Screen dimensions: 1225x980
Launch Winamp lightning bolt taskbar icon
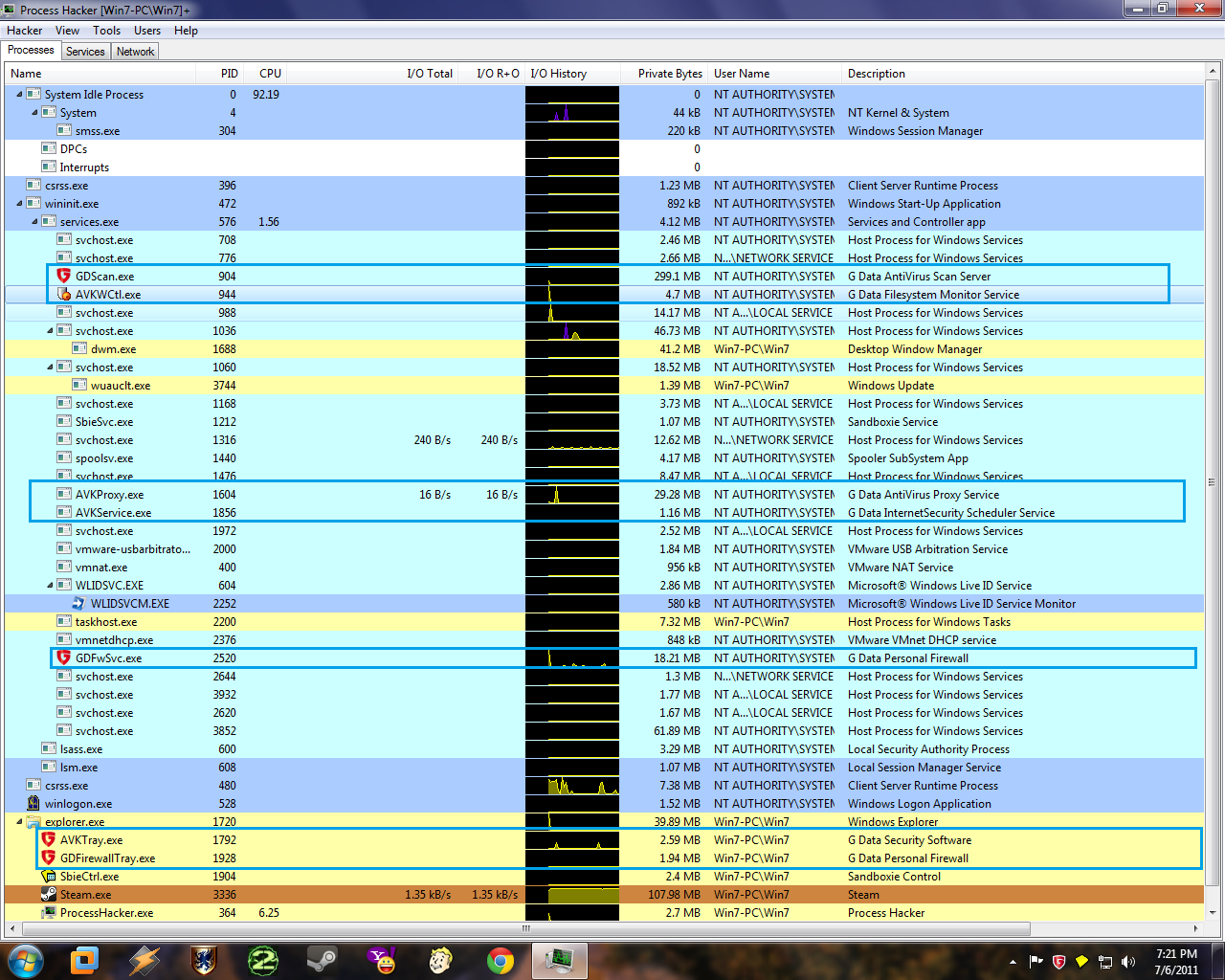pos(145,960)
